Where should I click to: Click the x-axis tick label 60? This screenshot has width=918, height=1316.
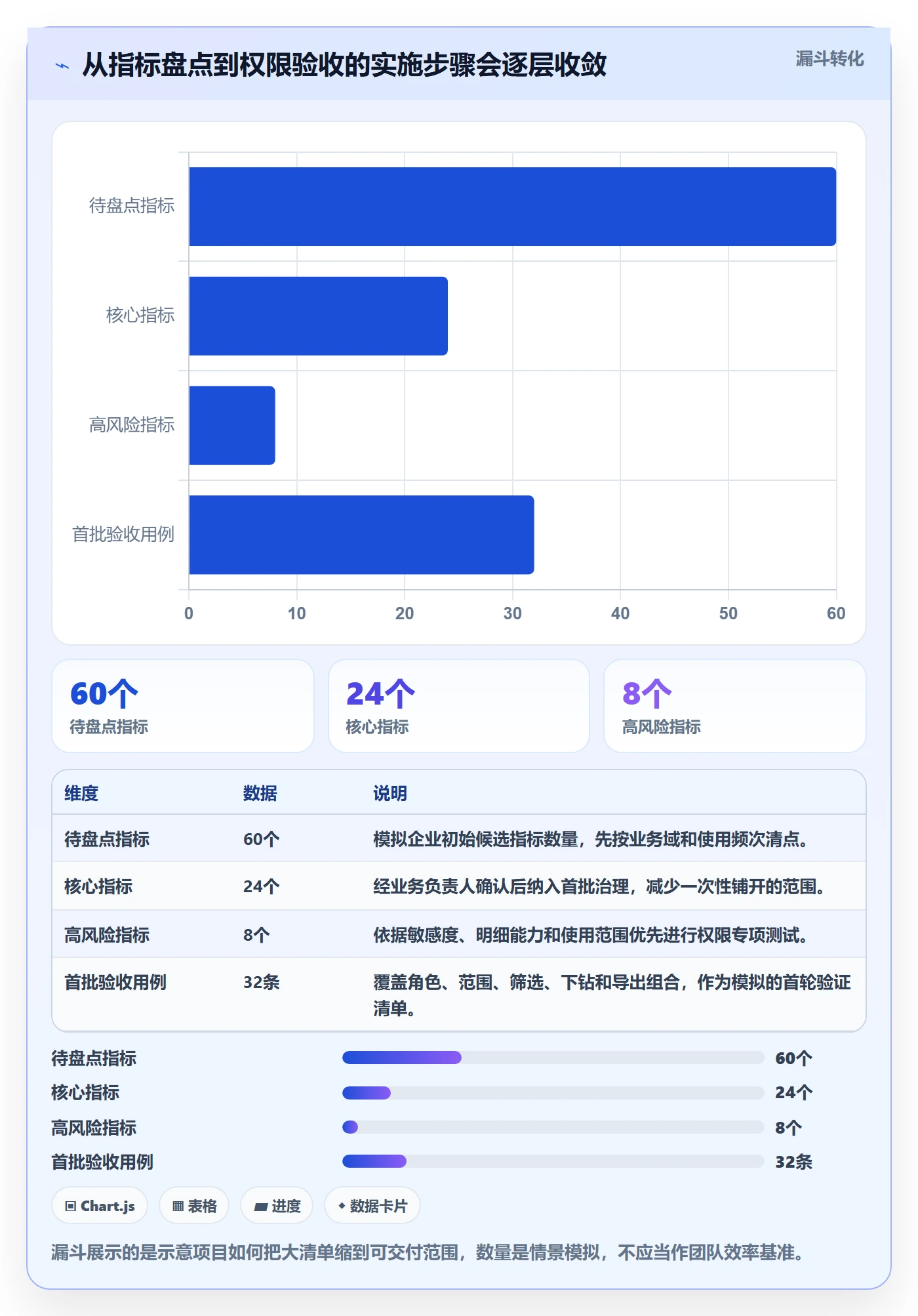click(x=836, y=613)
